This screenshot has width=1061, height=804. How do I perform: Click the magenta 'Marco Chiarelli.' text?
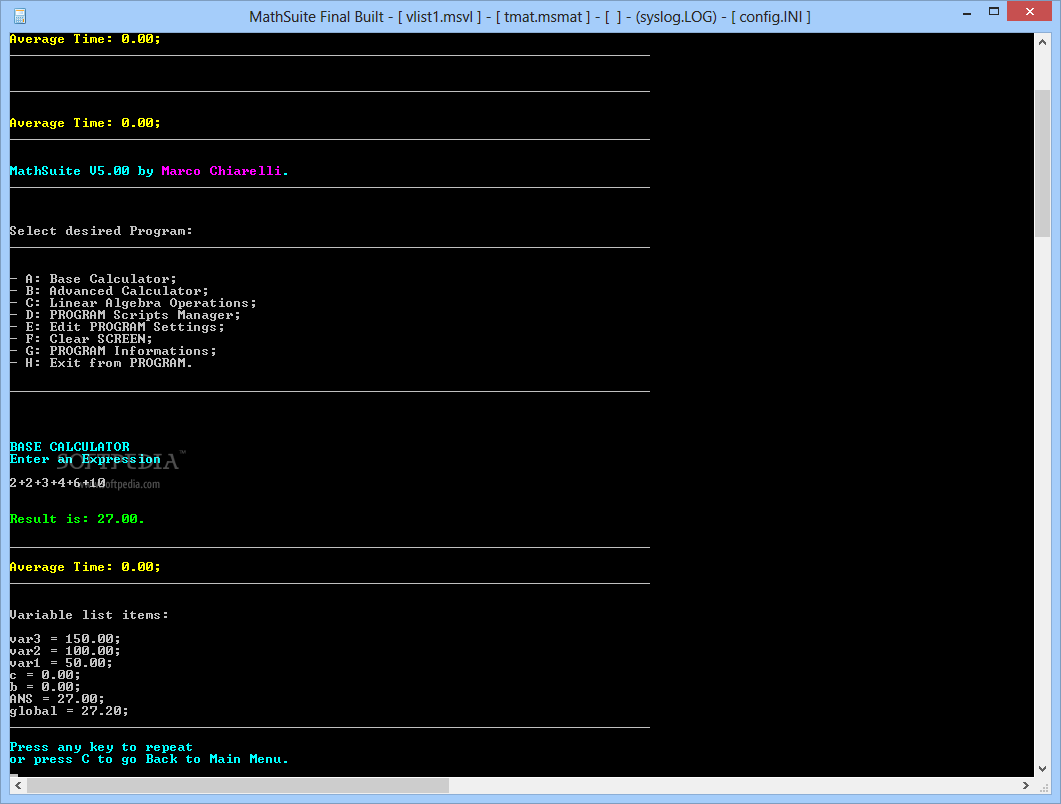point(225,171)
